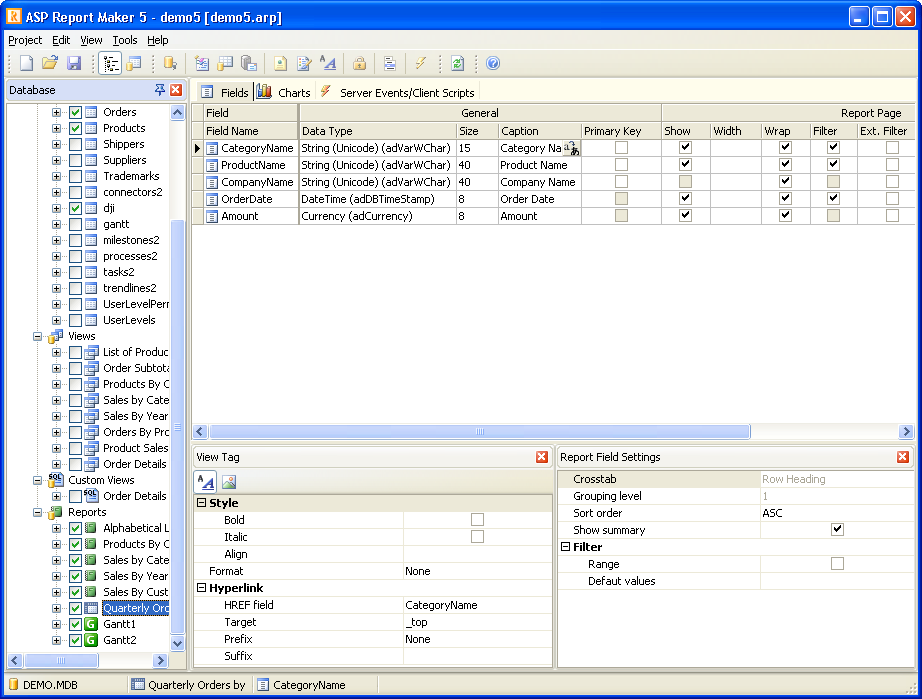Click the database tree scroll down arrow
Screen dimensions: 922x699
pos(178,644)
